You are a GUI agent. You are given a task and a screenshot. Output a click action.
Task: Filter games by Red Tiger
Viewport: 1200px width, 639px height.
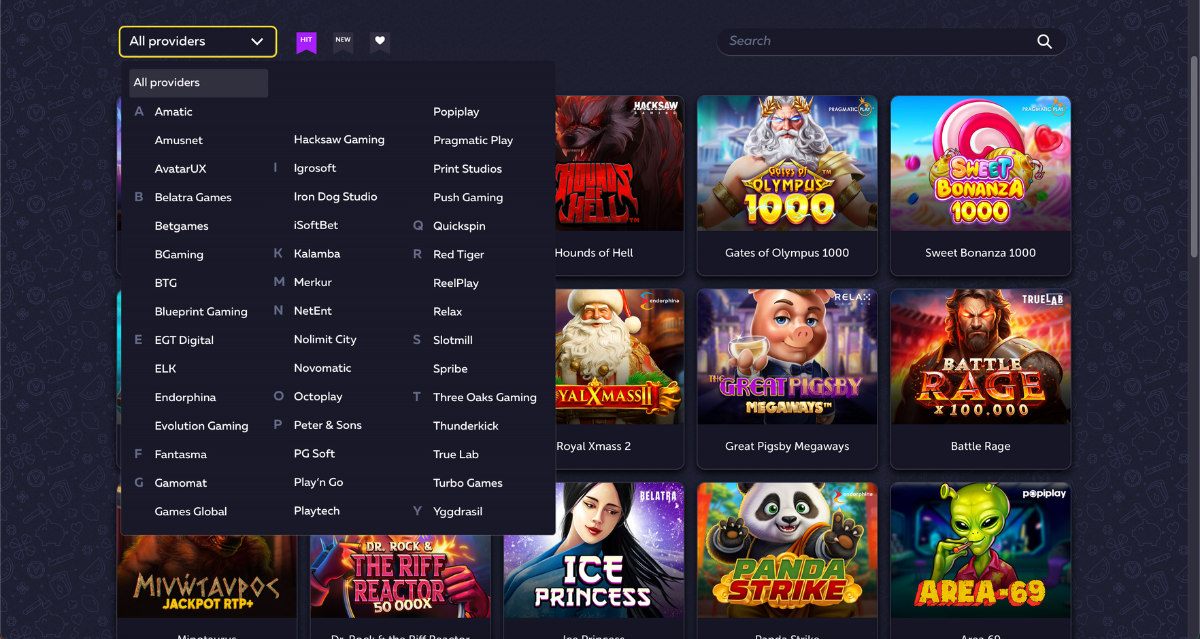459,255
